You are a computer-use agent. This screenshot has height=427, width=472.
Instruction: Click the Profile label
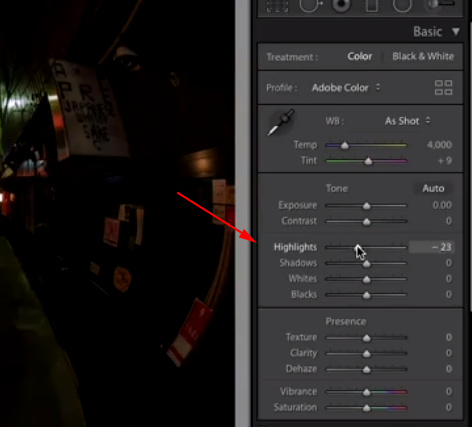click(x=281, y=88)
